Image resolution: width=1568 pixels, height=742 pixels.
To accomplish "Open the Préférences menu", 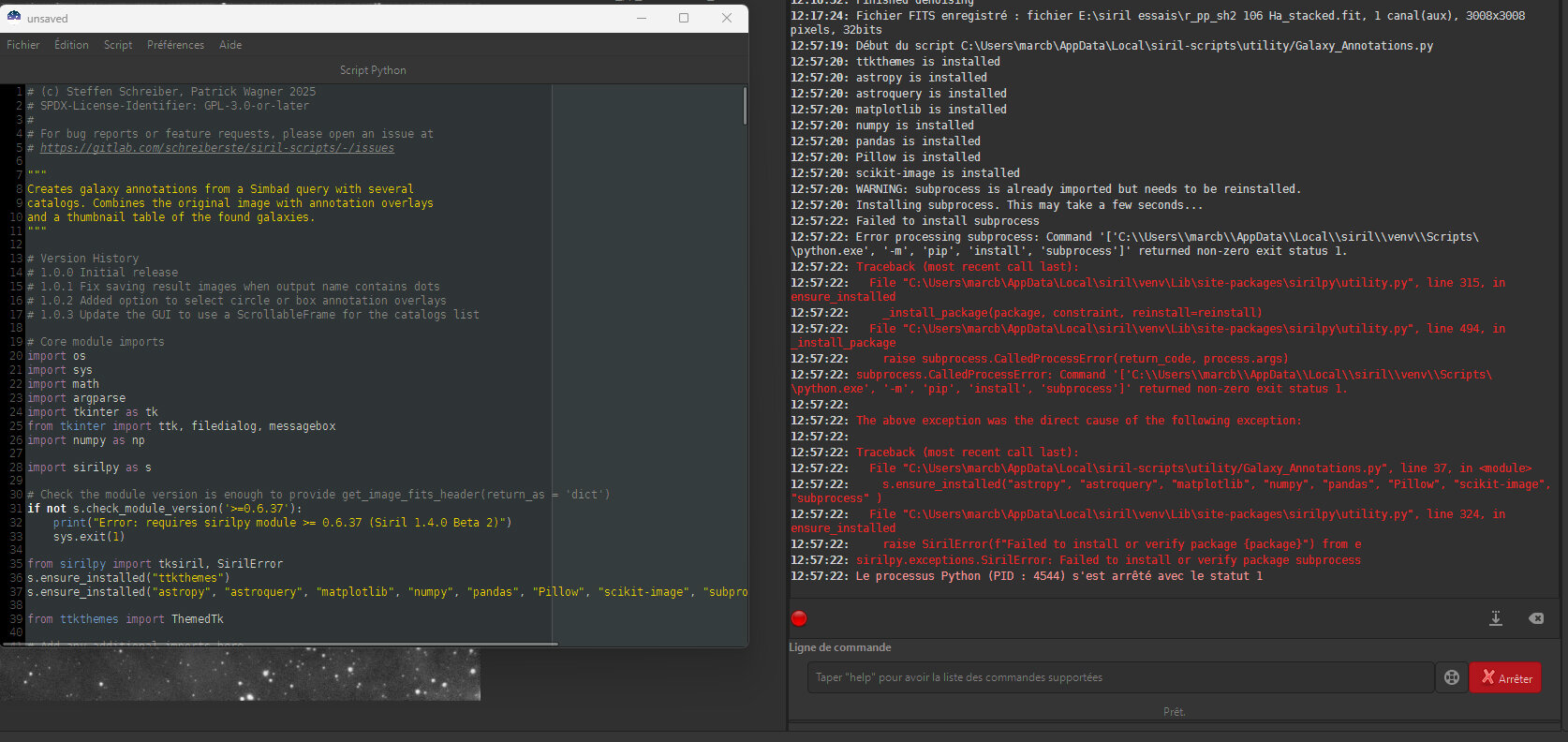I will [x=175, y=45].
